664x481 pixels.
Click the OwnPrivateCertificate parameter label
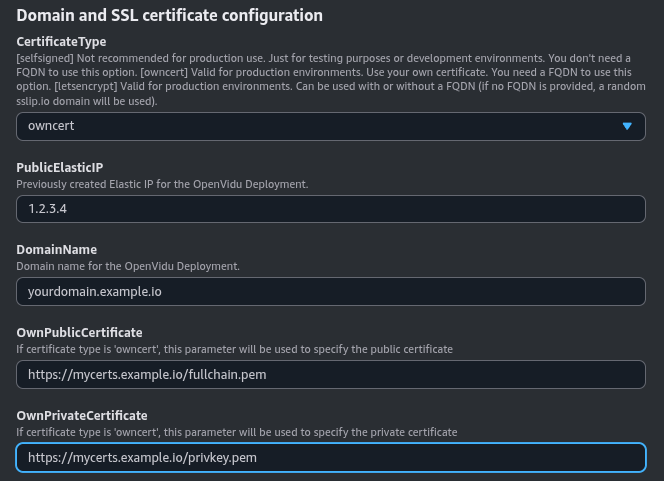[82, 415]
